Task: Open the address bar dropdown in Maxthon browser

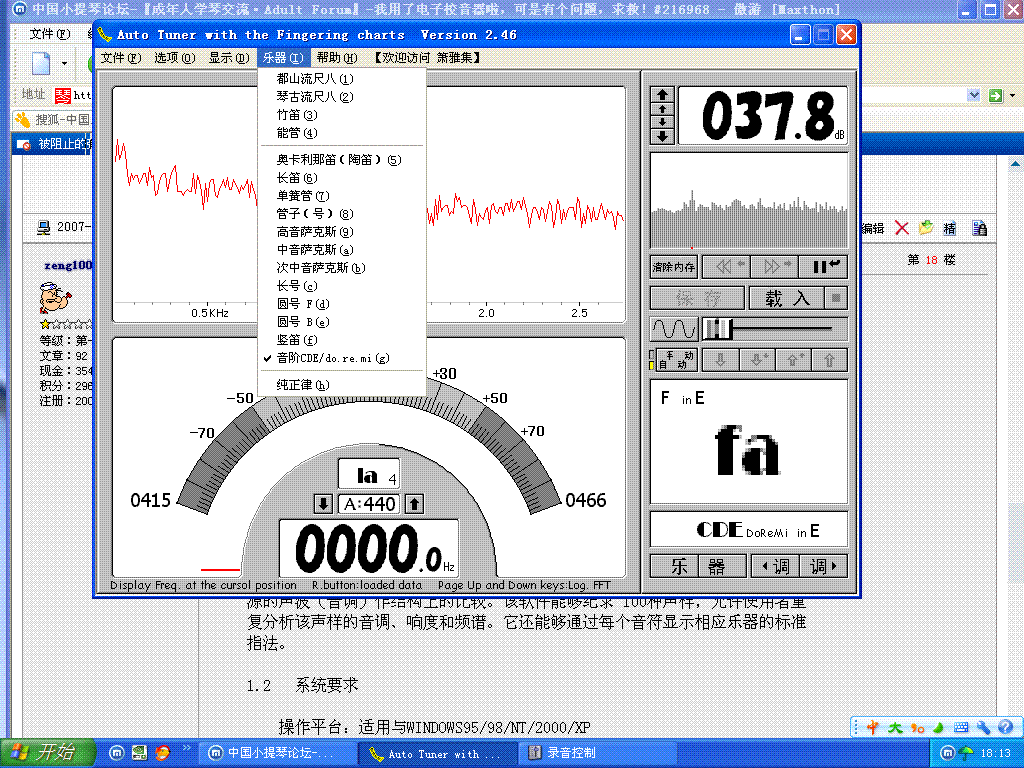Action: pos(974,95)
